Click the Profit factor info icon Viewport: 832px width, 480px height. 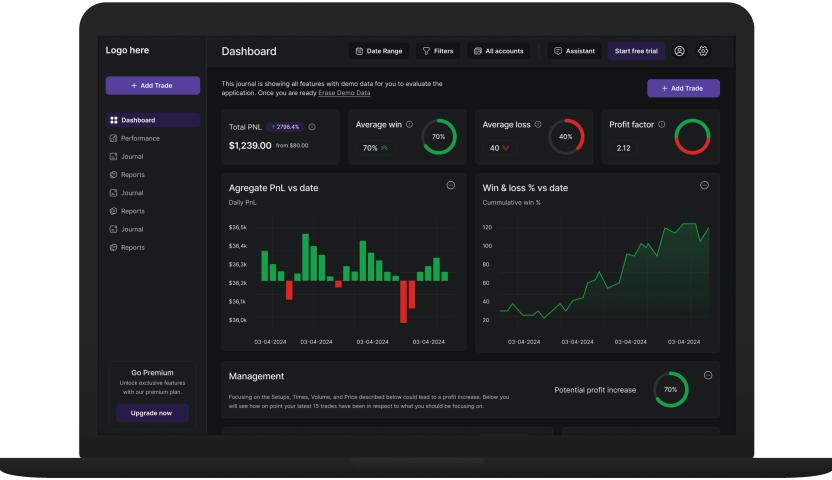pyautogui.click(x=663, y=124)
